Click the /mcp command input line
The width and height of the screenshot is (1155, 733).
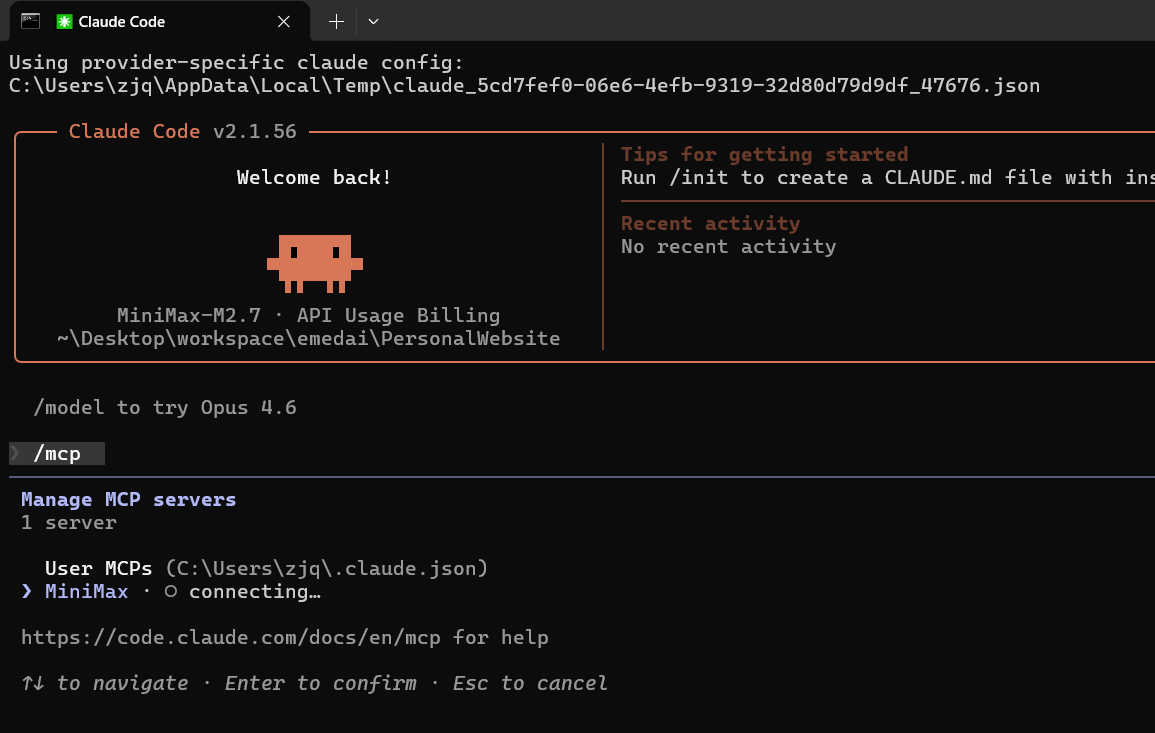pyautogui.click(x=57, y=454)
